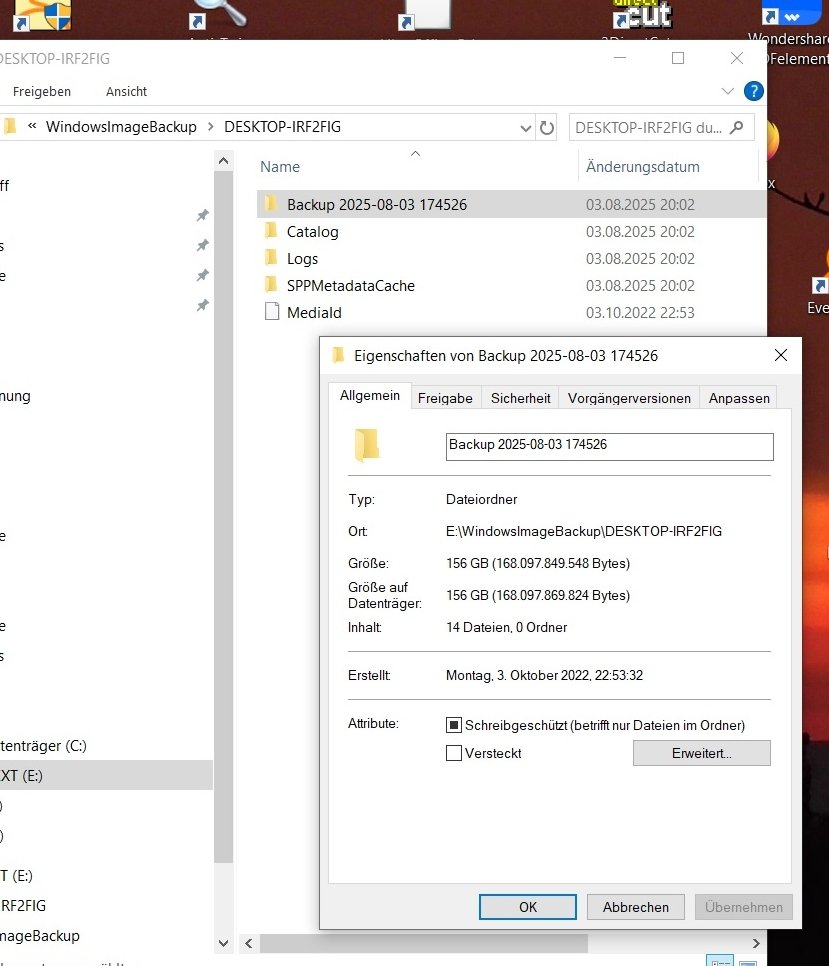Click into the folder name field in properties
Image resolution: width=829 pixels, height=966 pixels.
coord(609,447)
